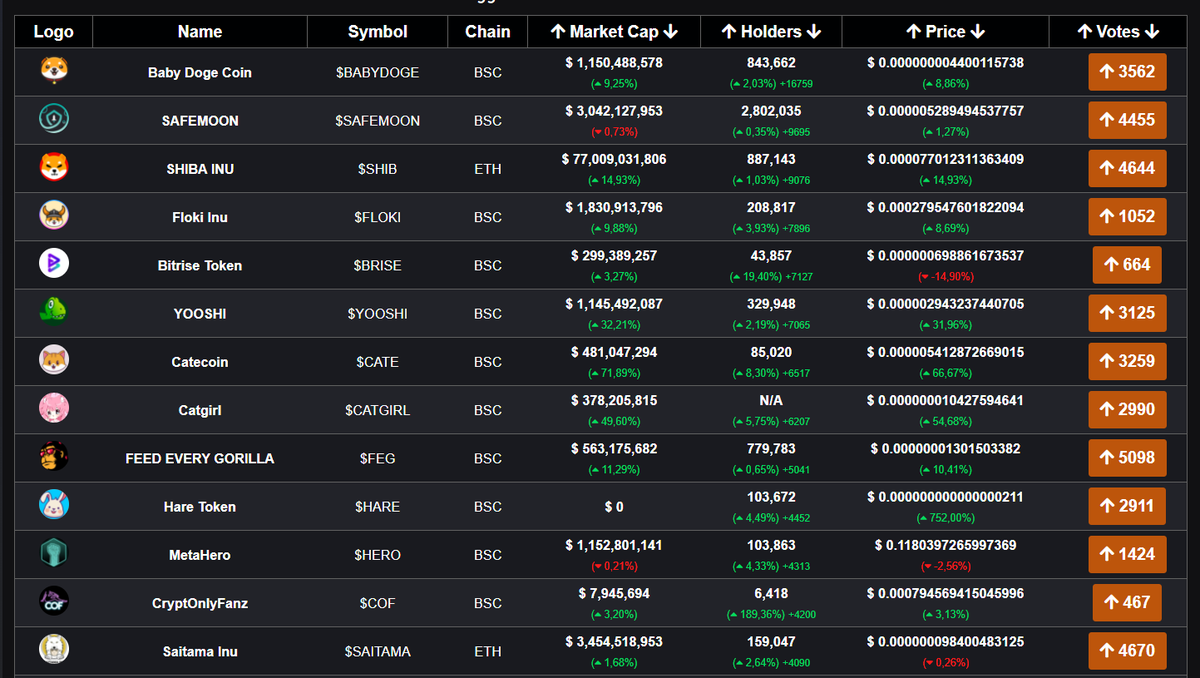Select the MetaHero name

(x=200, y=555)
